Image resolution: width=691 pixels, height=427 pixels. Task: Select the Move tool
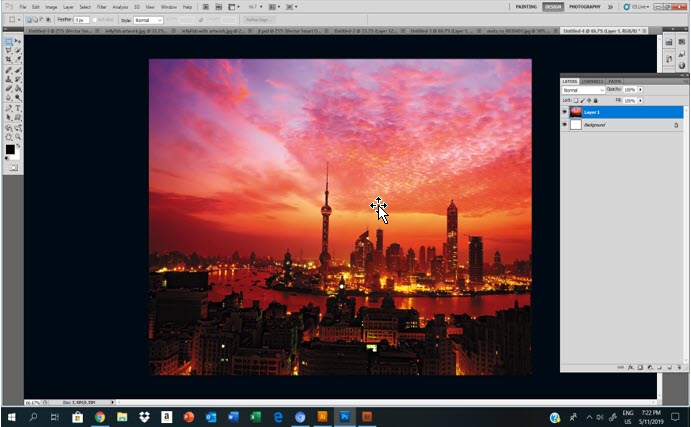click(x=18, y=41)
